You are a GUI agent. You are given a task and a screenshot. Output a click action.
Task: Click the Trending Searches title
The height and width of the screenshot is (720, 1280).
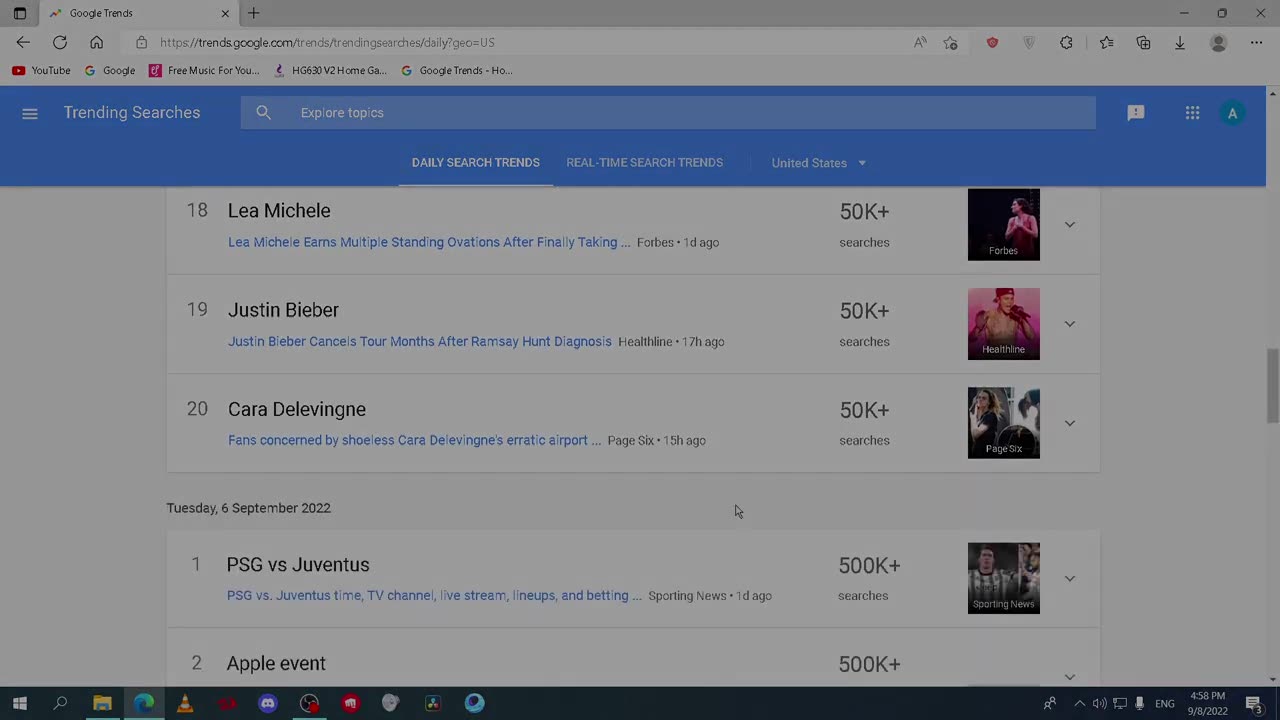point(132,113)
